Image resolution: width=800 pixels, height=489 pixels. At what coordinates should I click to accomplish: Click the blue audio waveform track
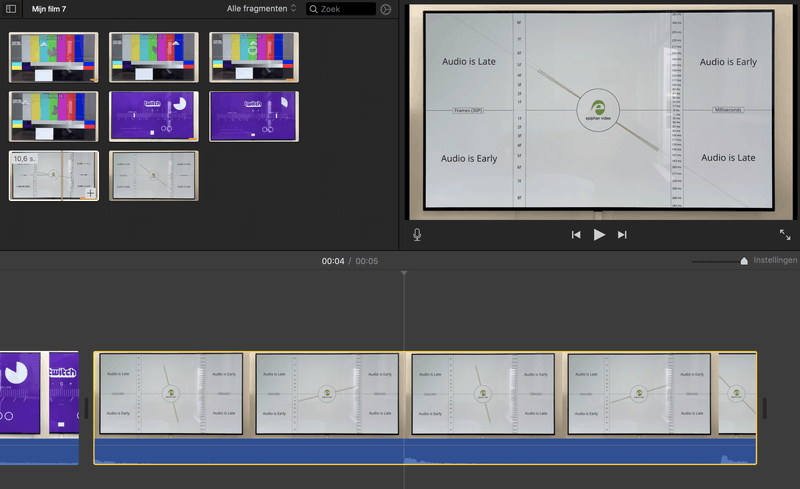point(425,451)
